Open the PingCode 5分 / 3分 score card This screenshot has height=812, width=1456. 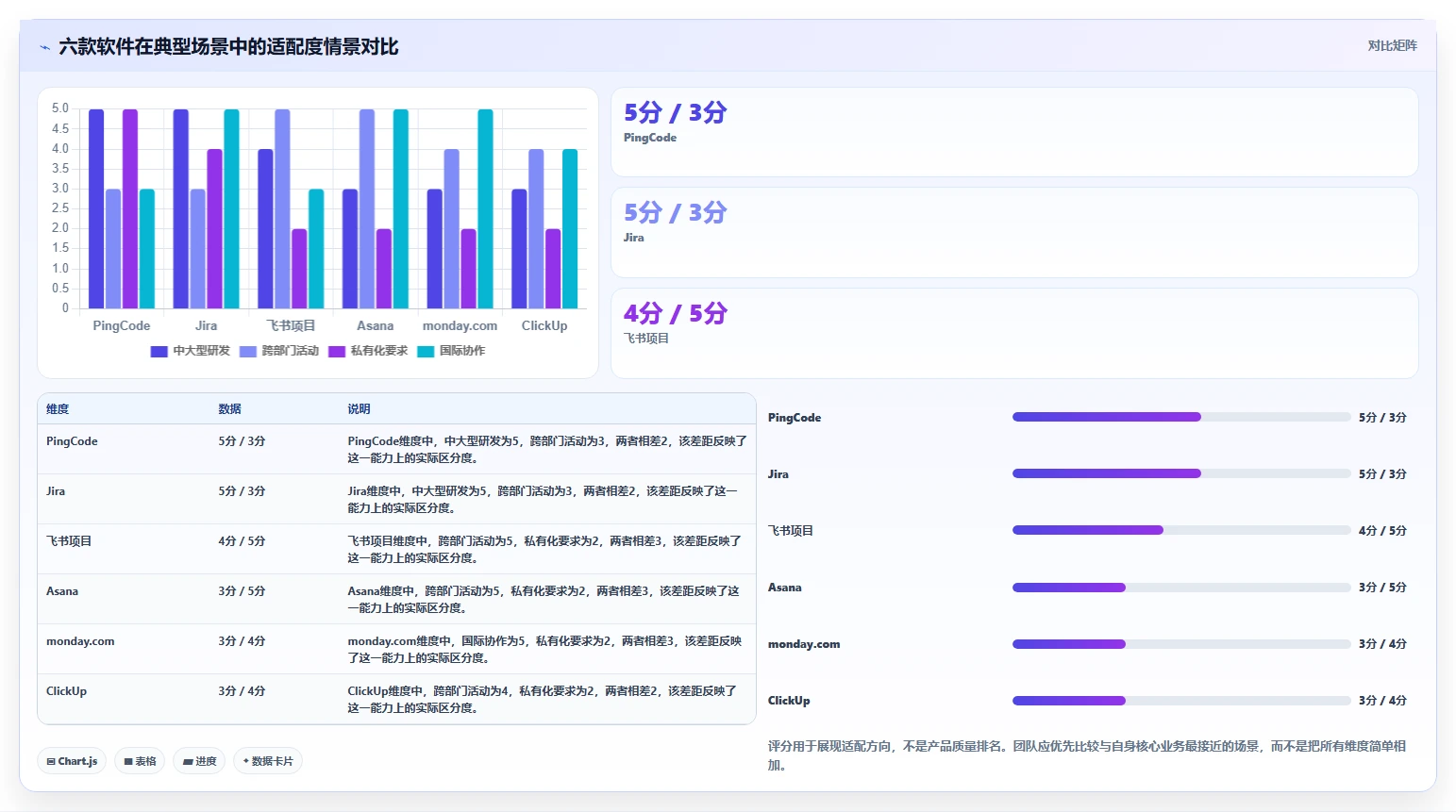coord(1014,132)
